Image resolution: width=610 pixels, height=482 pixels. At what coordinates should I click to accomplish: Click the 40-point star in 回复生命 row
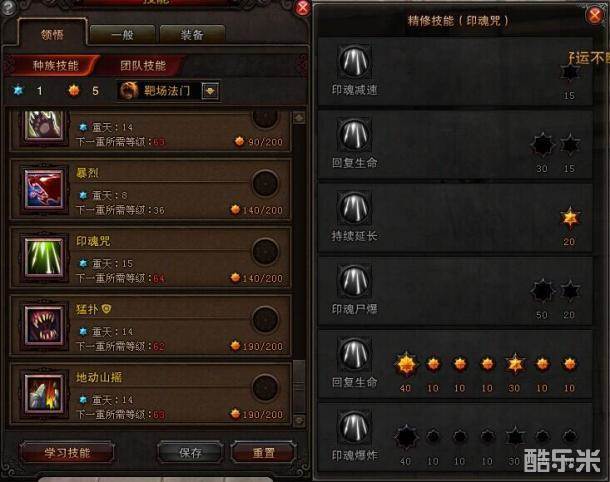tap(406, 364)
